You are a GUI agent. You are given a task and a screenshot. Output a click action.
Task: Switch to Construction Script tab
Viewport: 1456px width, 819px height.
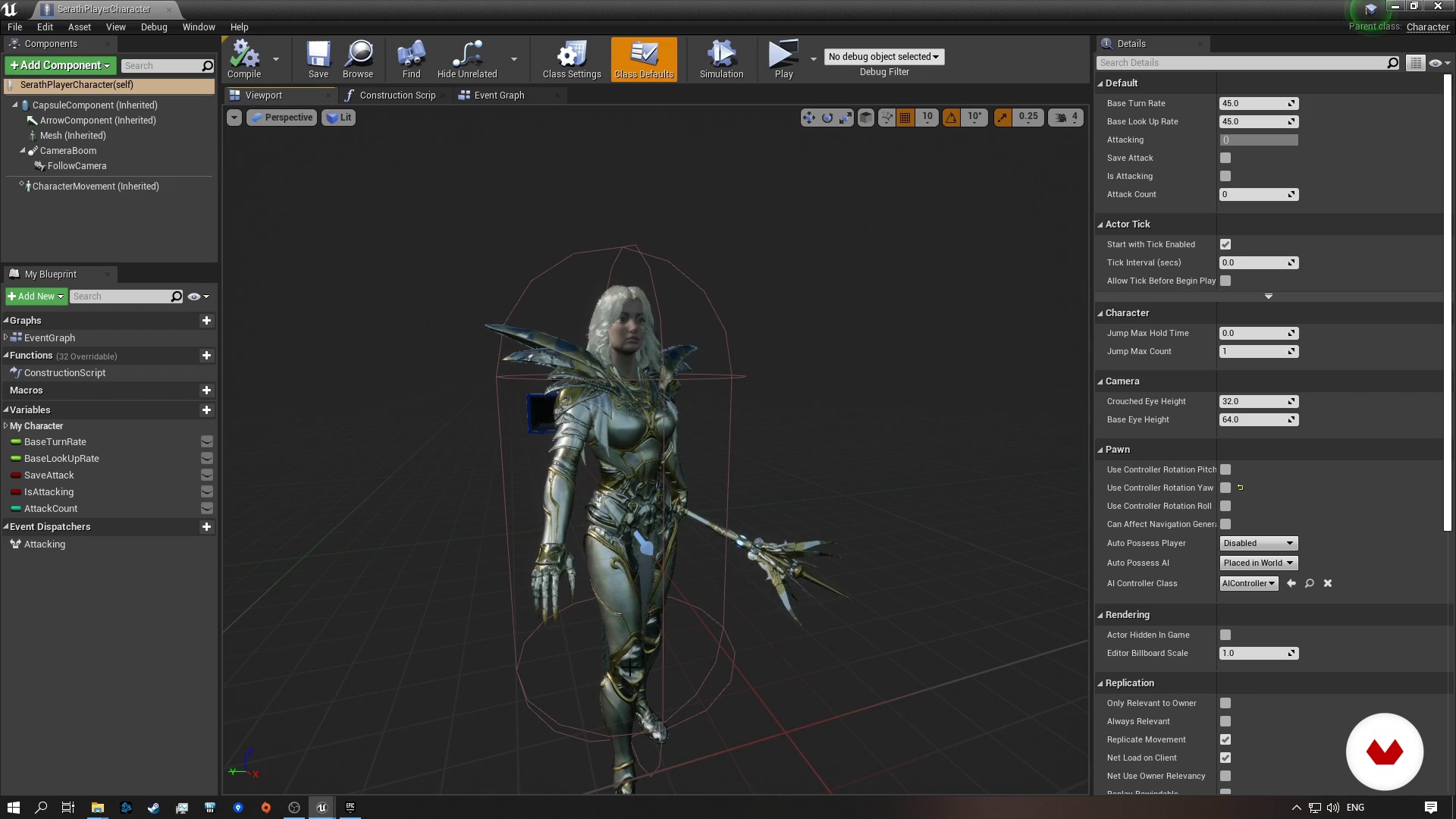[397, 96]
